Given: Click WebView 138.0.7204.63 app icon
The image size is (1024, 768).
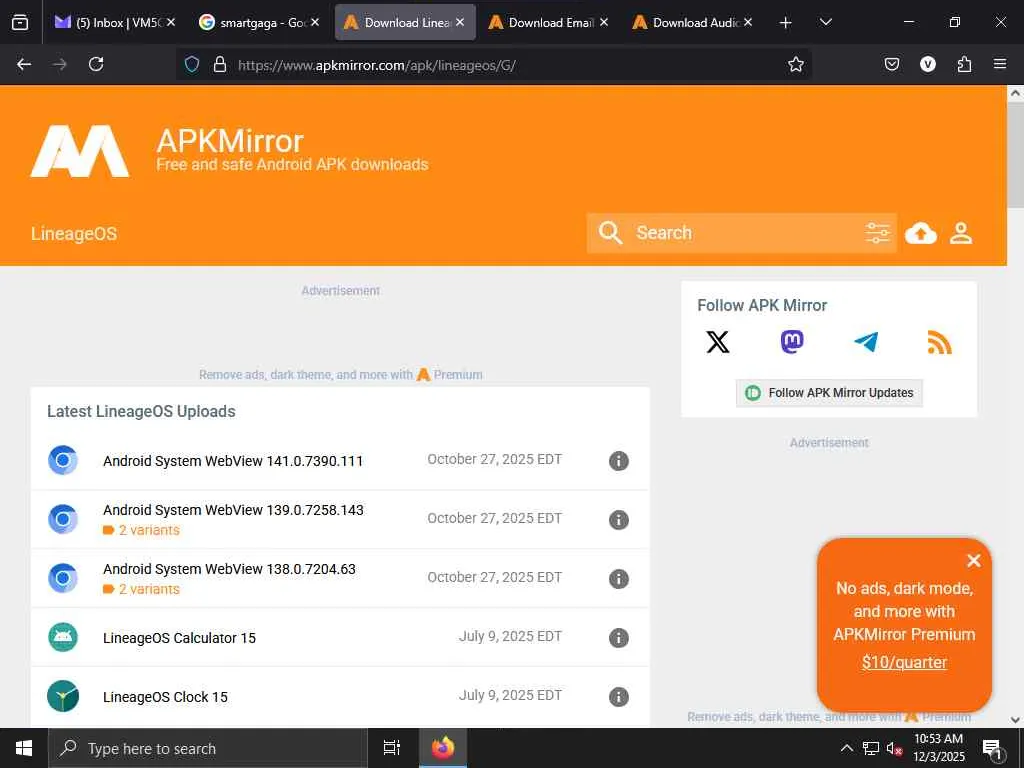Looking at the screenshot, I should [63, 578].
